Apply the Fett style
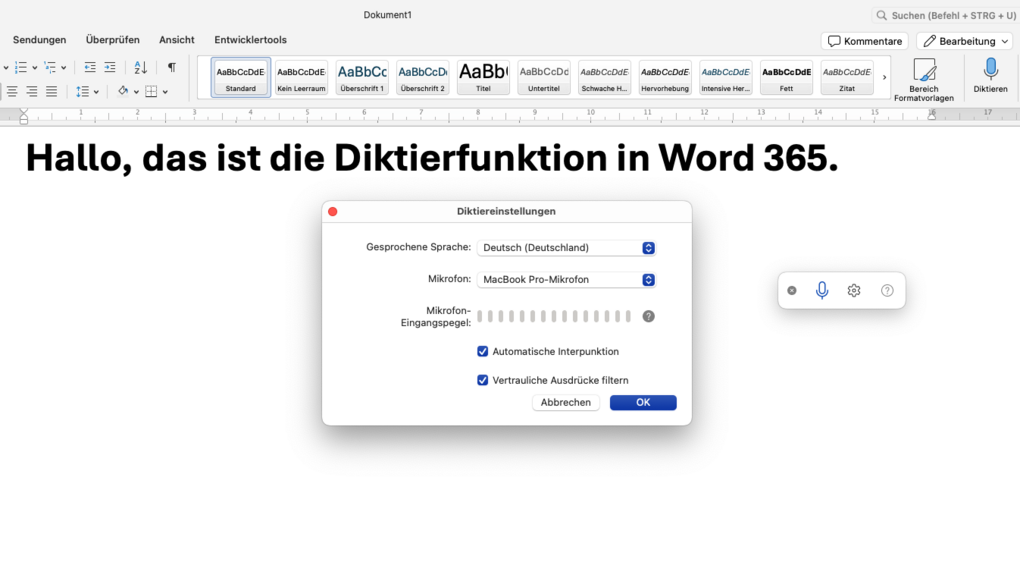This screenshot has width=1020, height=565. pyautogui.click(x=786, y=77)
